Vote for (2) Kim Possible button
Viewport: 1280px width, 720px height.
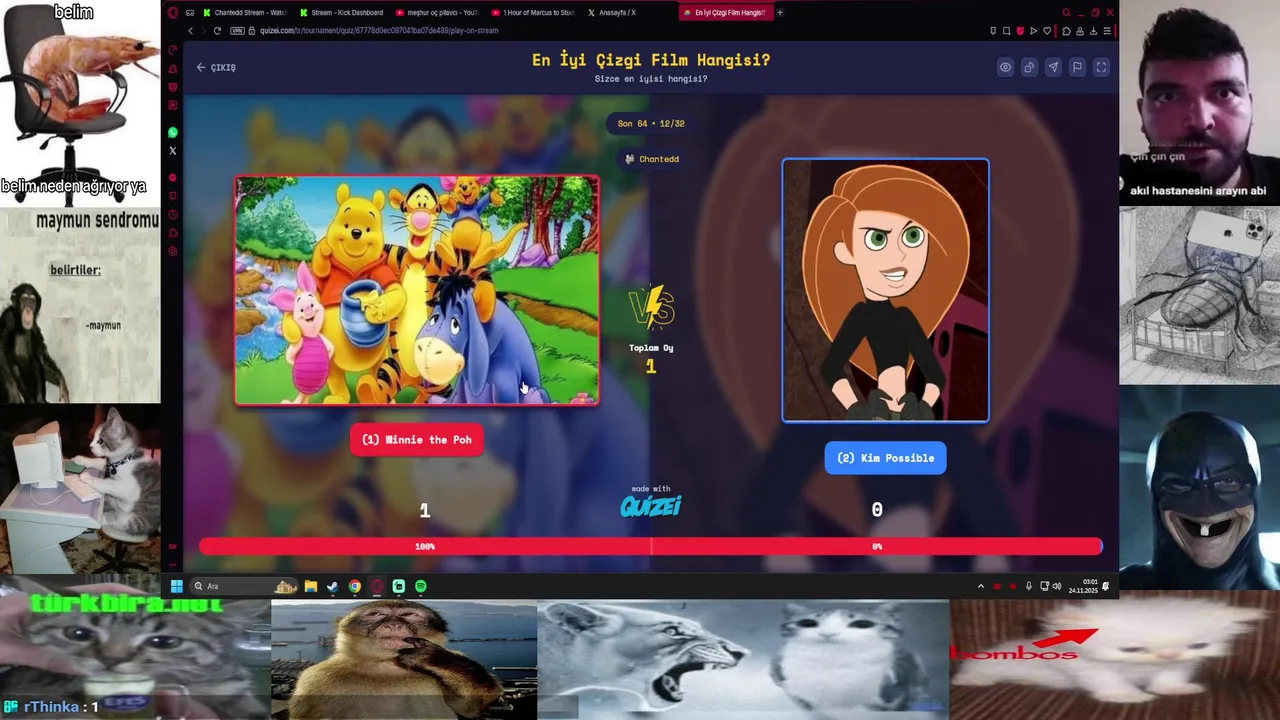pos(885,458)
